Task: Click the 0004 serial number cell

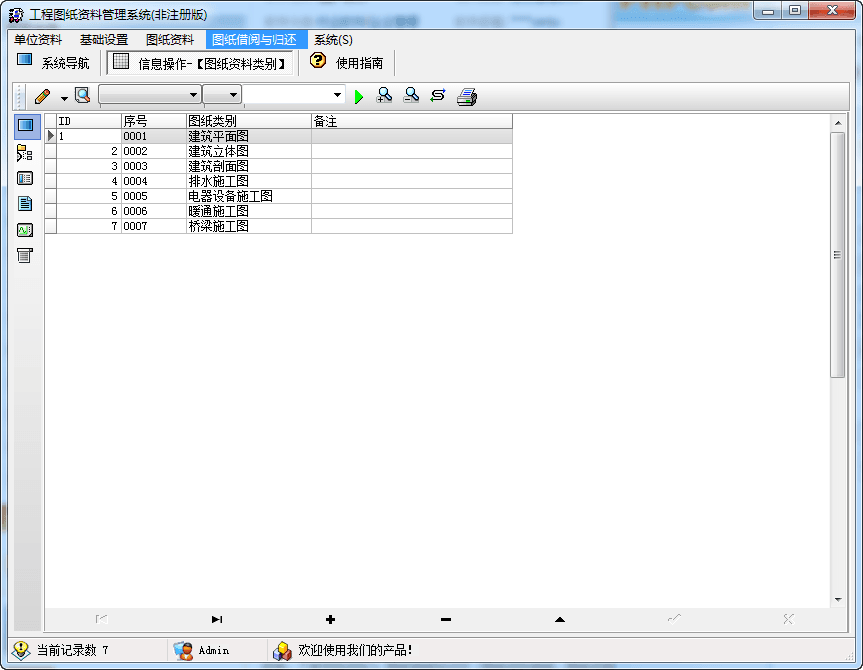Action: [154, 181]
